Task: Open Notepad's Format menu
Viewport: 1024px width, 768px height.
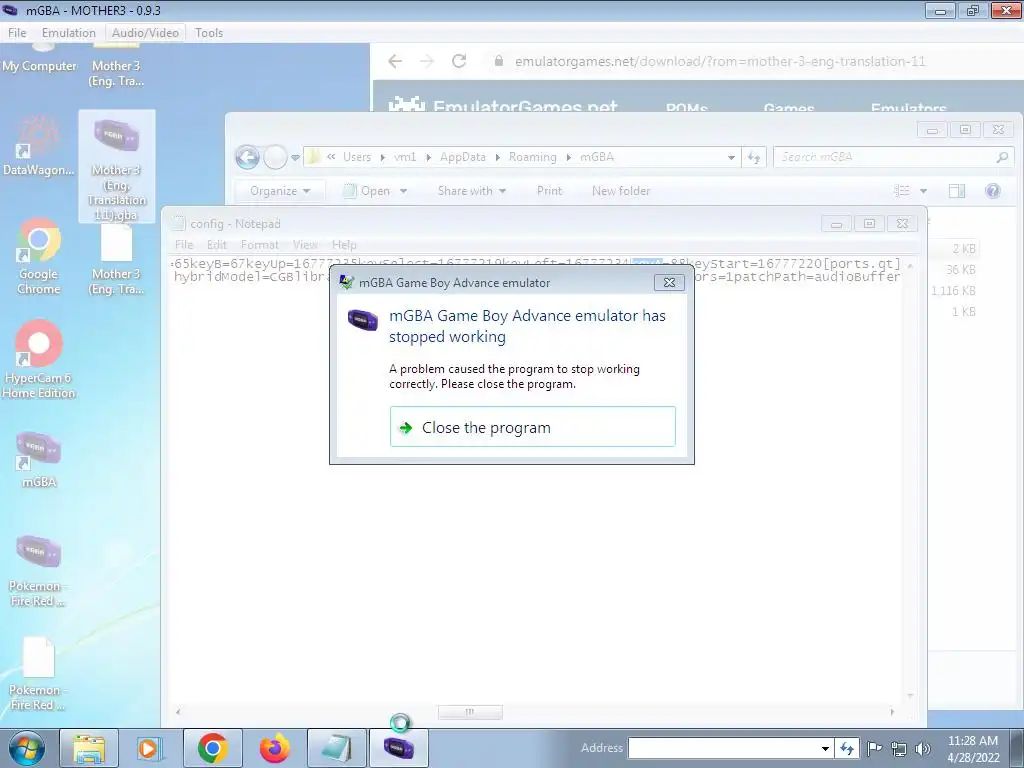Action: (x=259, y=245)
